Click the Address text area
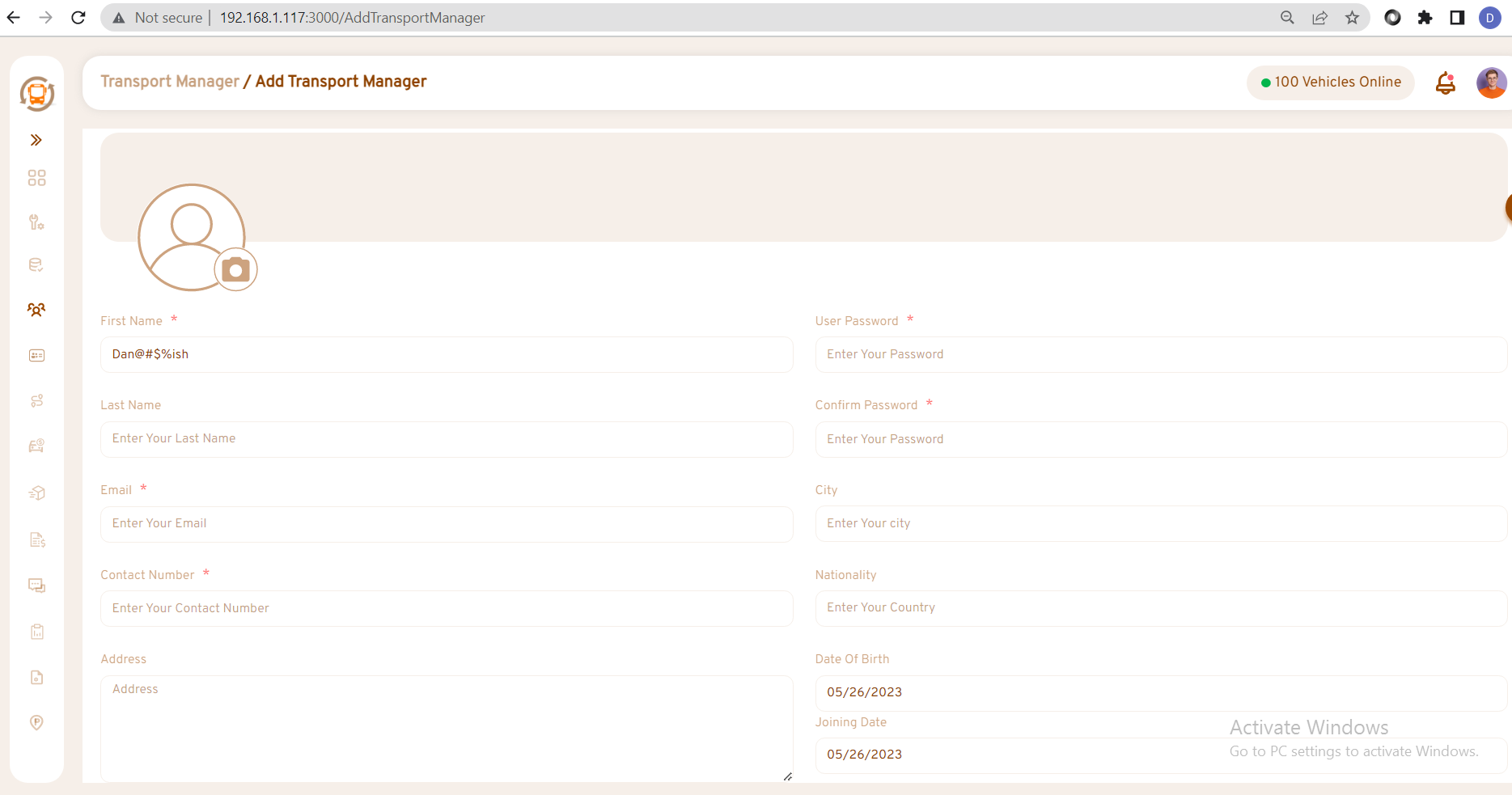Screen dimensions: 1512x795 (446, 728)
